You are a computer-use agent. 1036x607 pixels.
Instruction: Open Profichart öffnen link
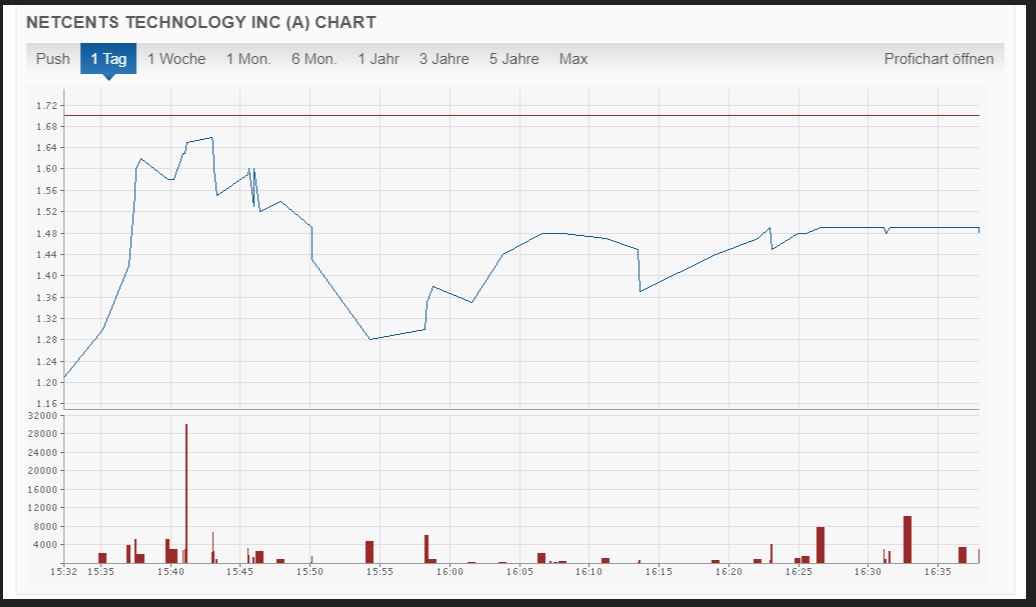pos(939,59)
